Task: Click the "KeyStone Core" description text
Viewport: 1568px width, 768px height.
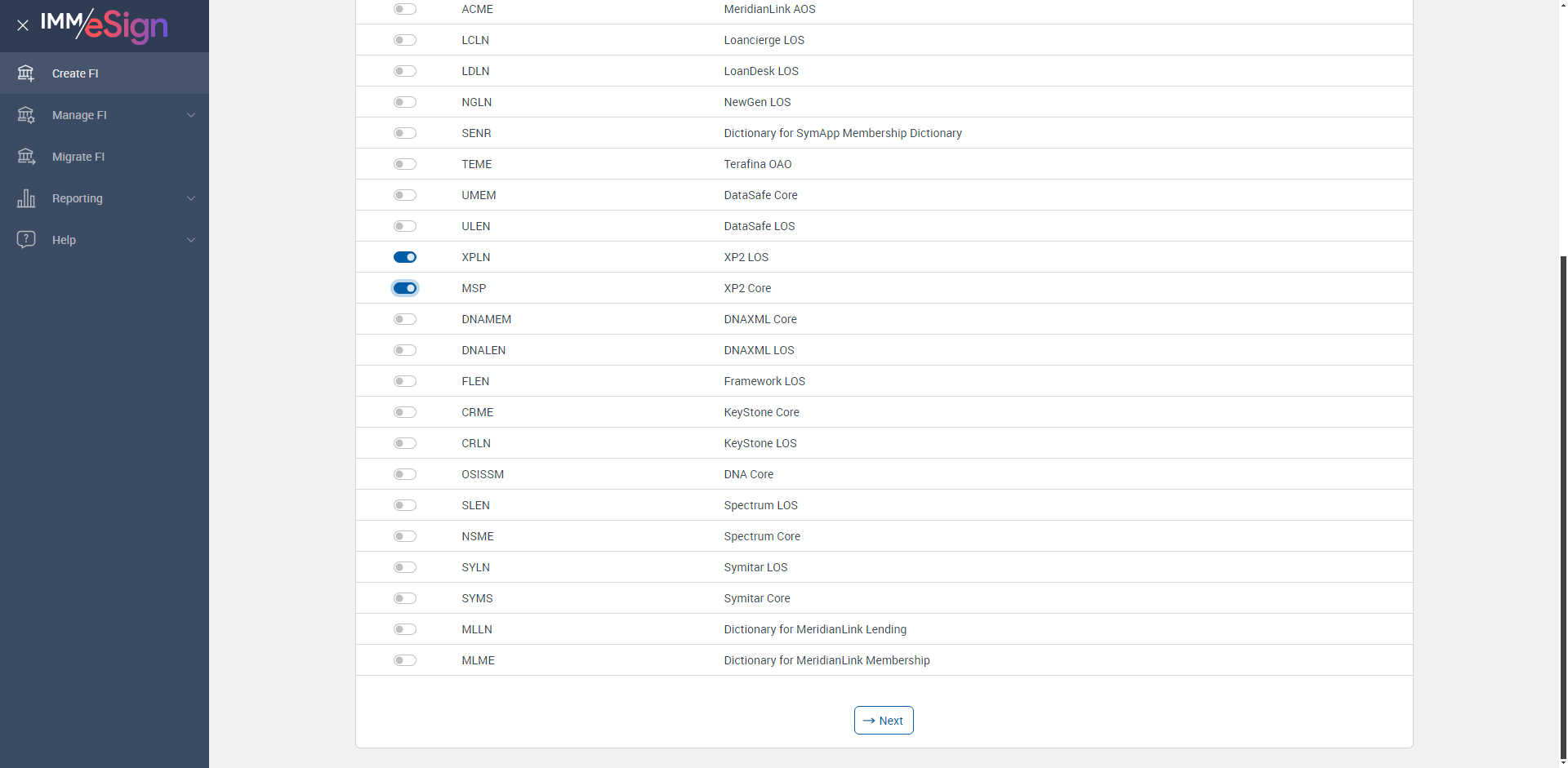Action: click(762, 412)
